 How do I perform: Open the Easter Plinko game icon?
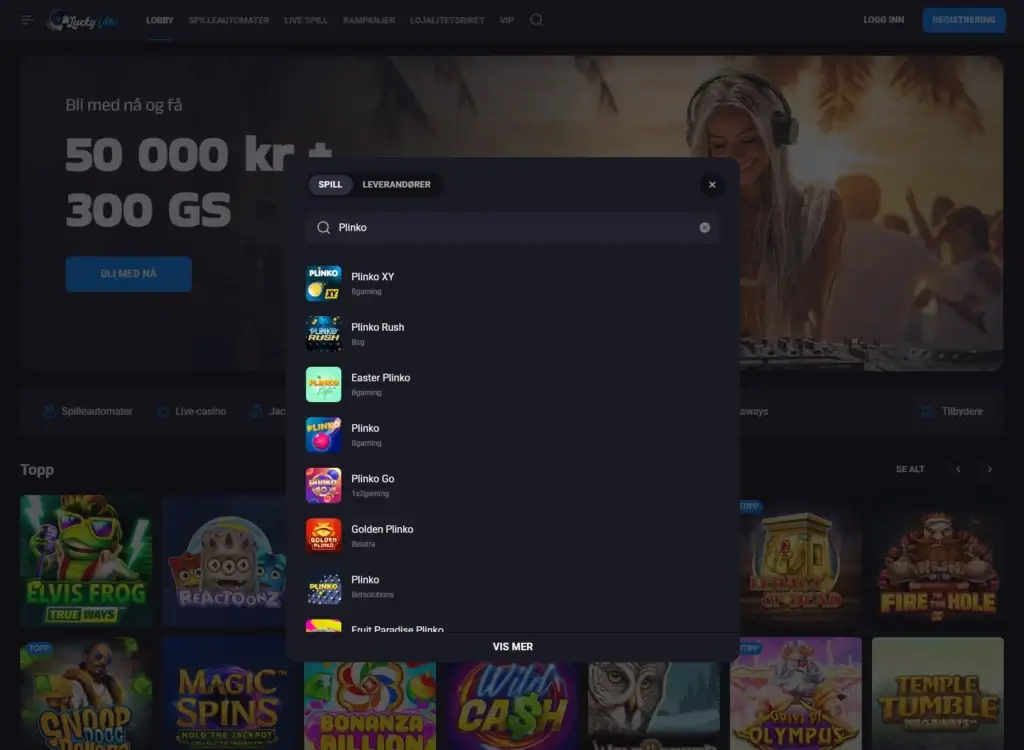pyautogui.click(x=323, y=384)
